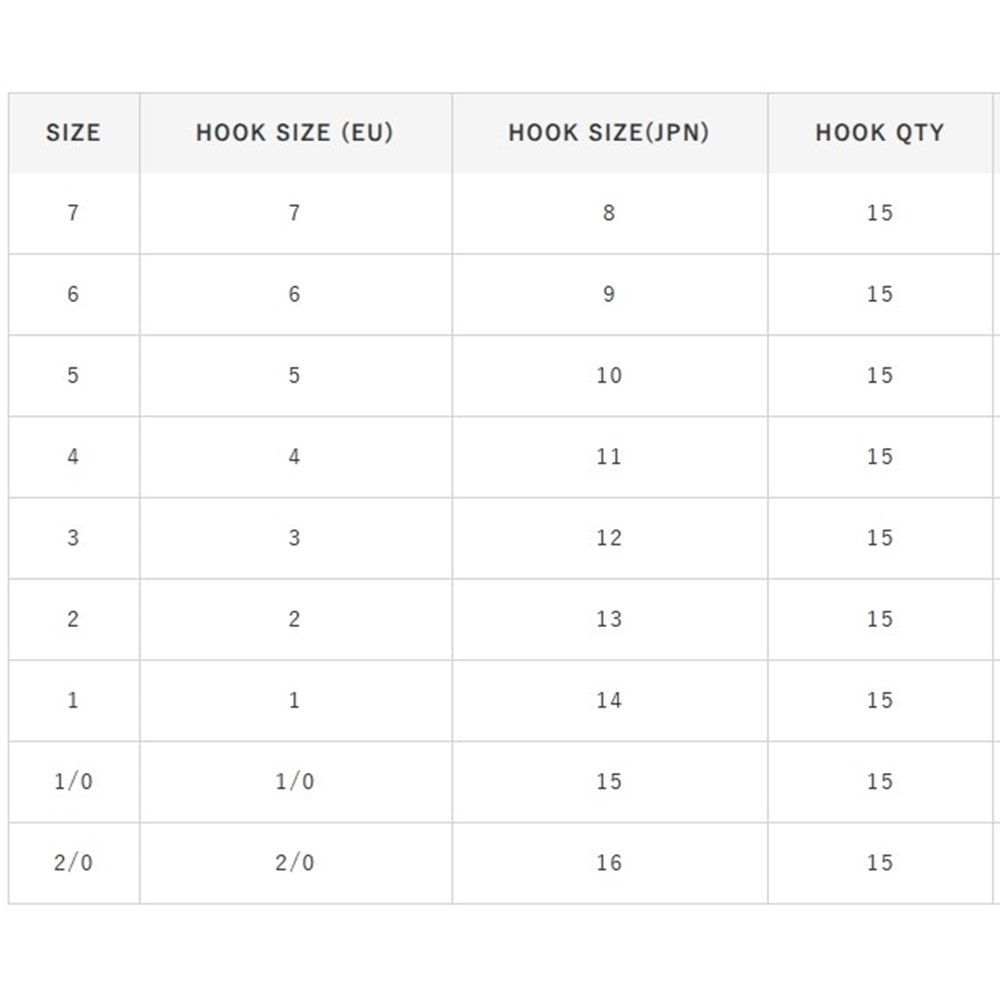The image size is (1000, 1000).
Task: Select the JPN hook size 16 cell
Action: (x=609, y=862)
